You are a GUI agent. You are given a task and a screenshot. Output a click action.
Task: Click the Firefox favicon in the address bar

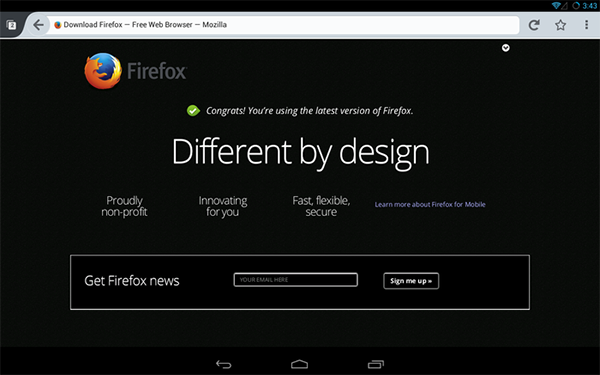point(58,25)
